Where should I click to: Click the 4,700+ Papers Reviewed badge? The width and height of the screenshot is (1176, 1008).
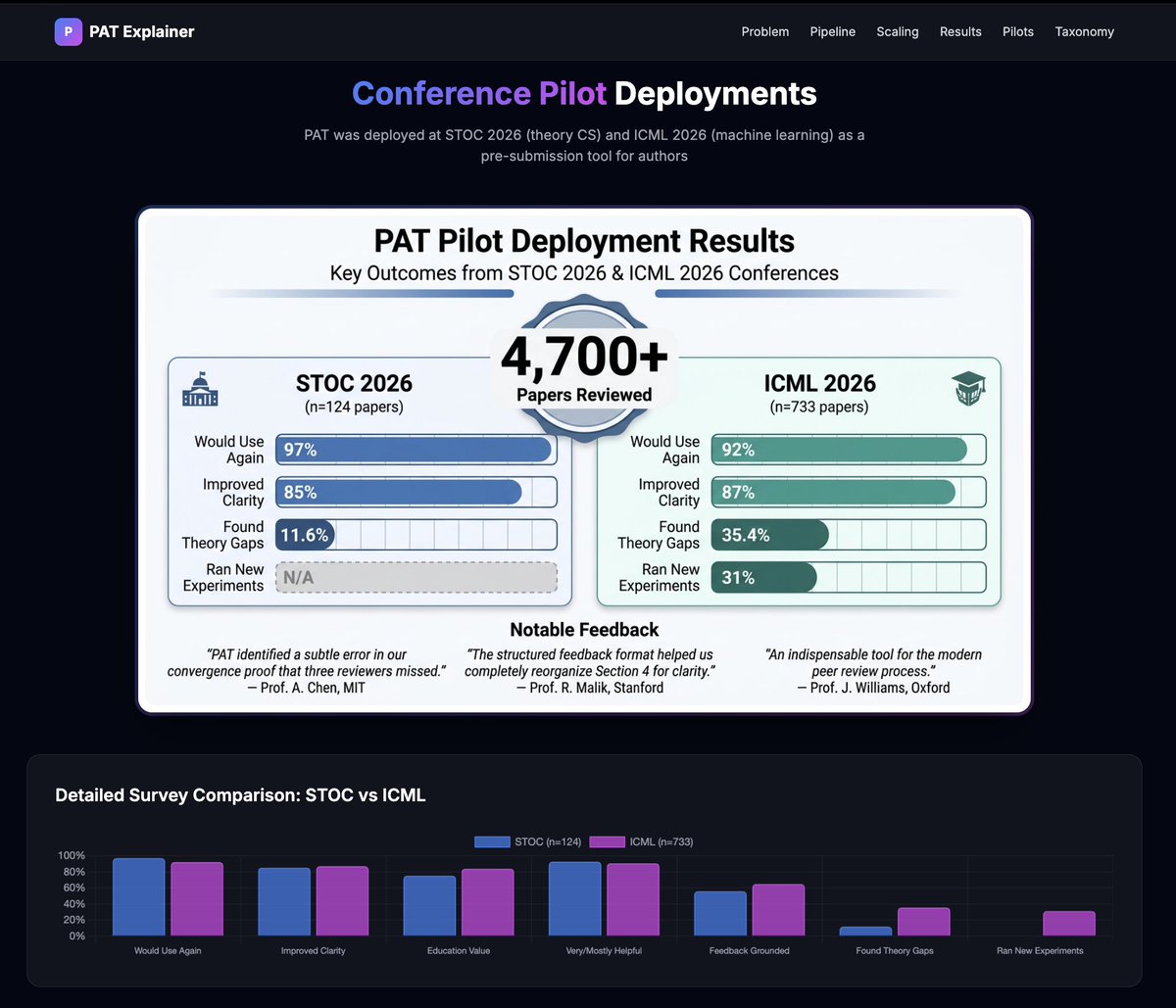click(x=584, y=367)
